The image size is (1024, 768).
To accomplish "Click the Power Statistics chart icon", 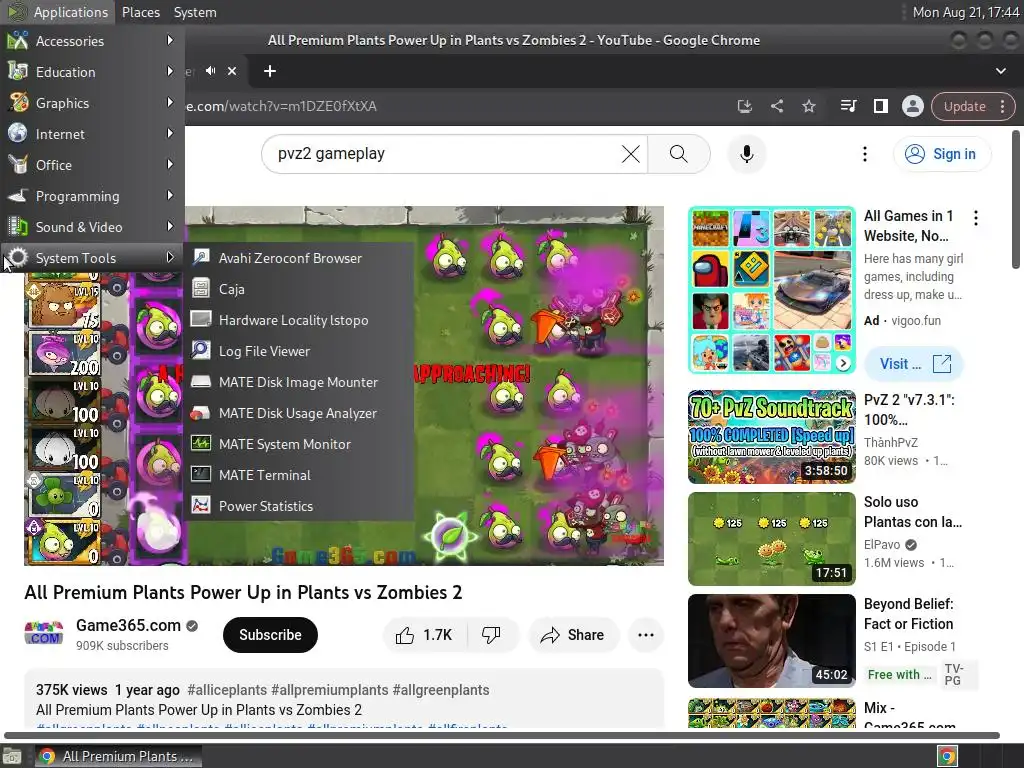I will point(200,505).
